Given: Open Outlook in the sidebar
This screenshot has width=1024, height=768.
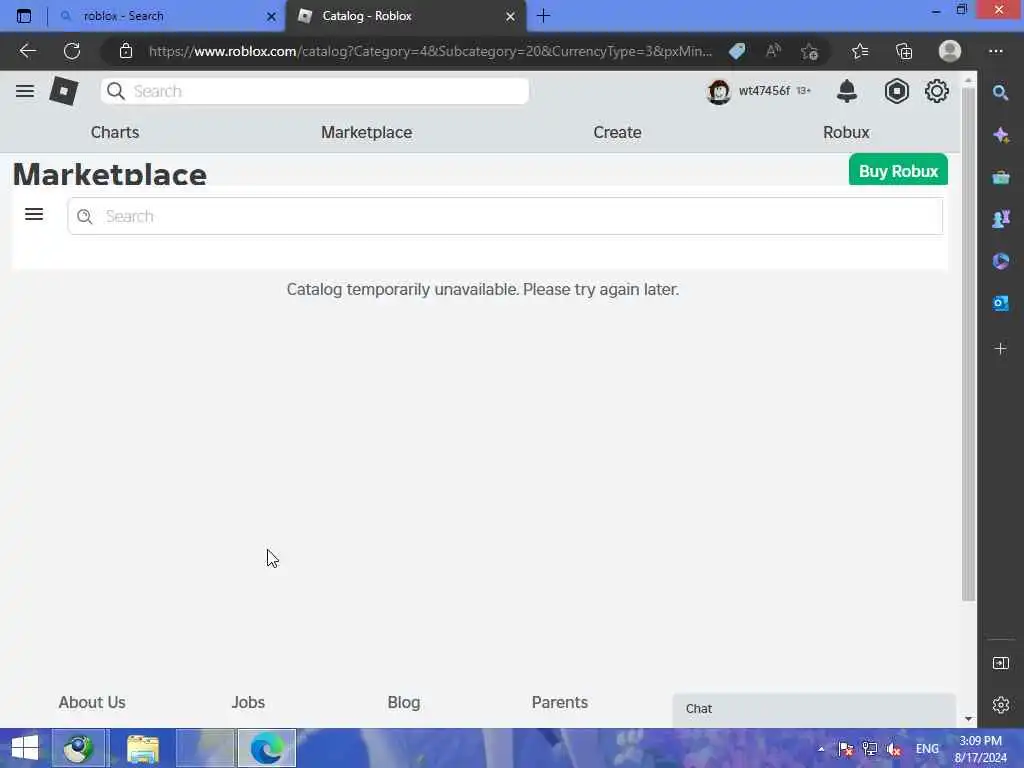Looking at the screenshot, I should (x=1000, y=303).
